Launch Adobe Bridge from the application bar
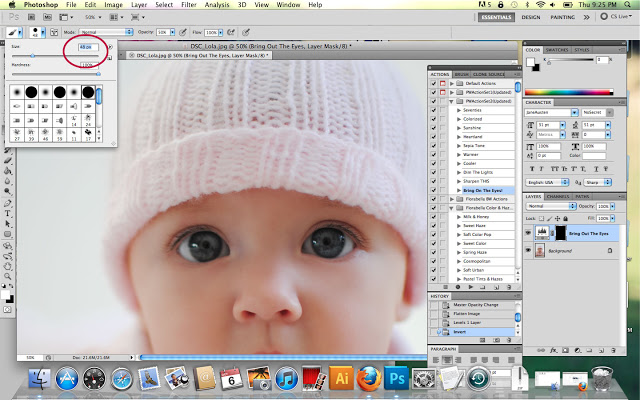The image size is (640, 400). coord(31,17)
